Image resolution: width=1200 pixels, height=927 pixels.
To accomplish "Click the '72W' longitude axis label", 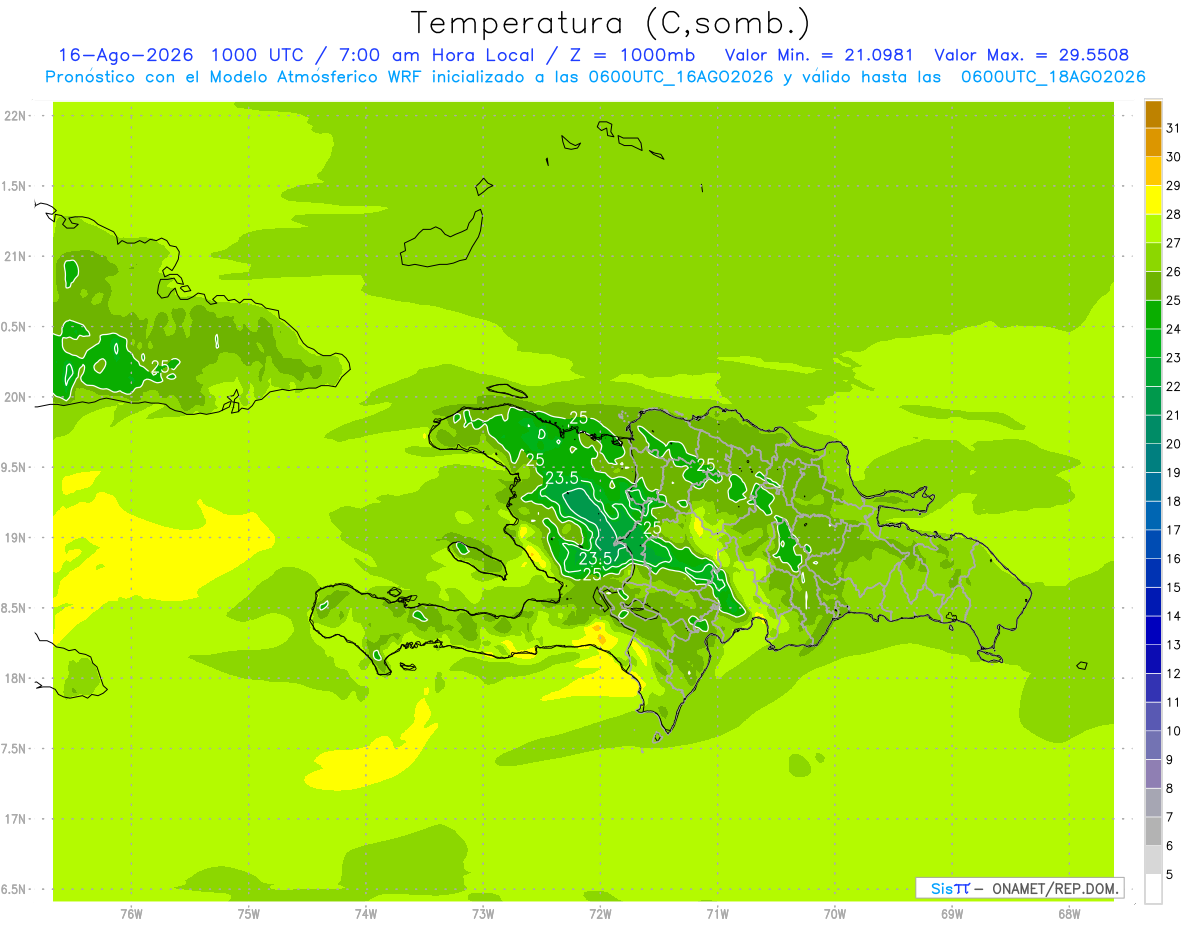I will click(x=600, y=914).
